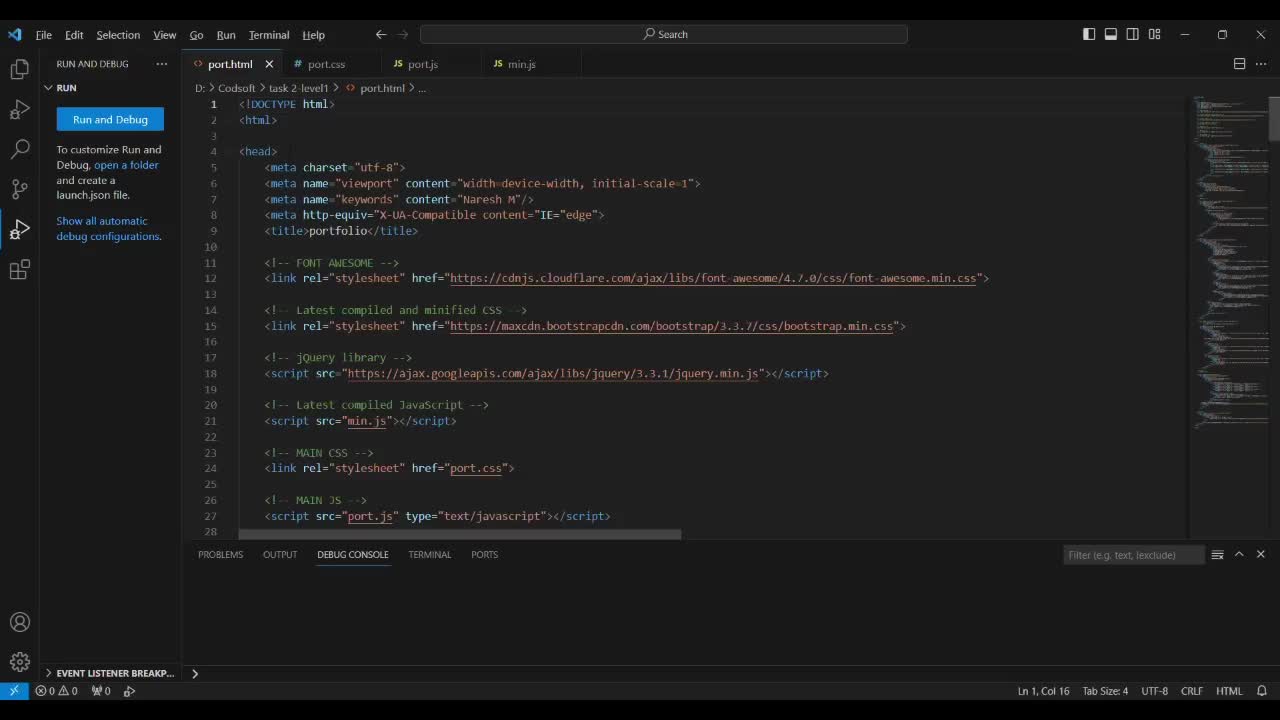Toggle the bottom panel layout icon
This screenshot has height=720, width=1280.
click(x=1111, y=34)
